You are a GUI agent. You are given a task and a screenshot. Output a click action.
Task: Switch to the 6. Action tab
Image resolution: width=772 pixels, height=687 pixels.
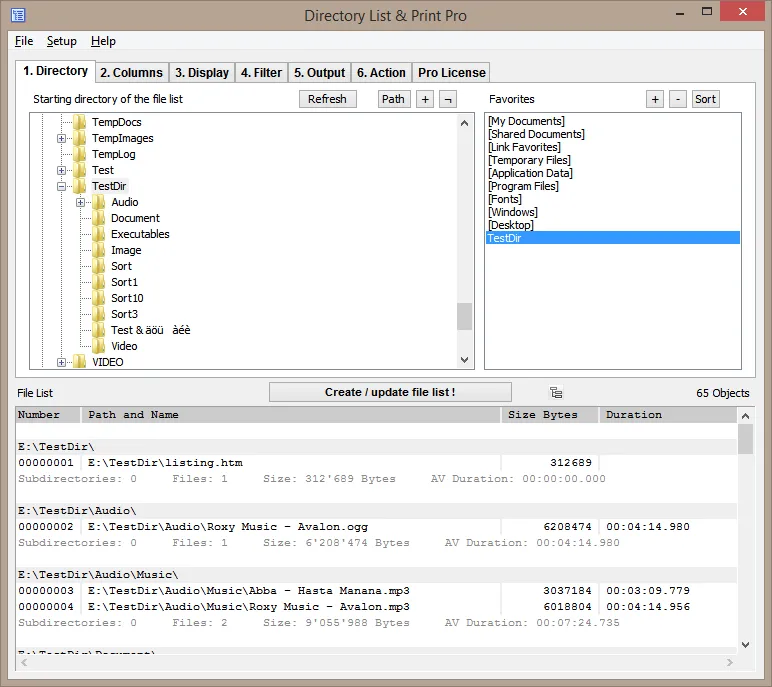[381, 72]
